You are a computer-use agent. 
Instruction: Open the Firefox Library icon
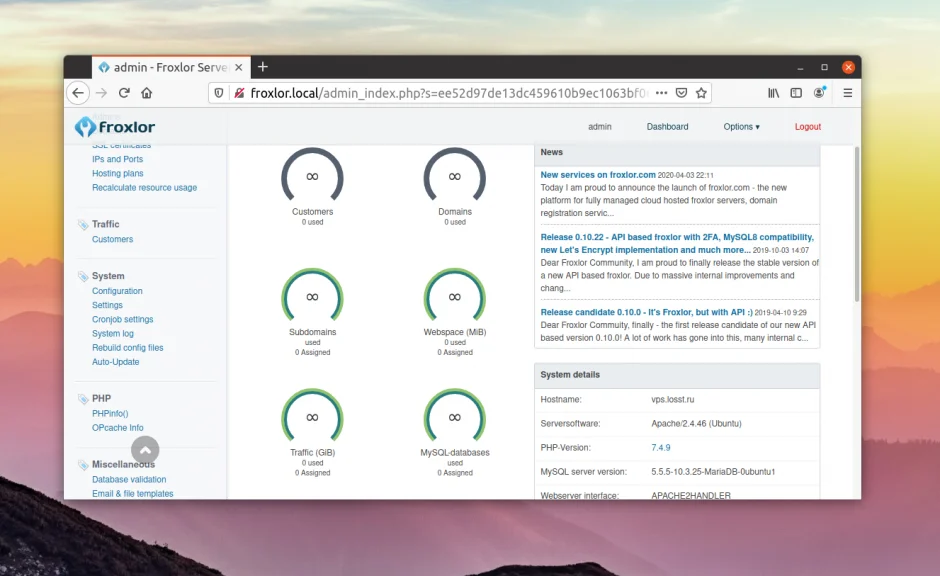773,92
